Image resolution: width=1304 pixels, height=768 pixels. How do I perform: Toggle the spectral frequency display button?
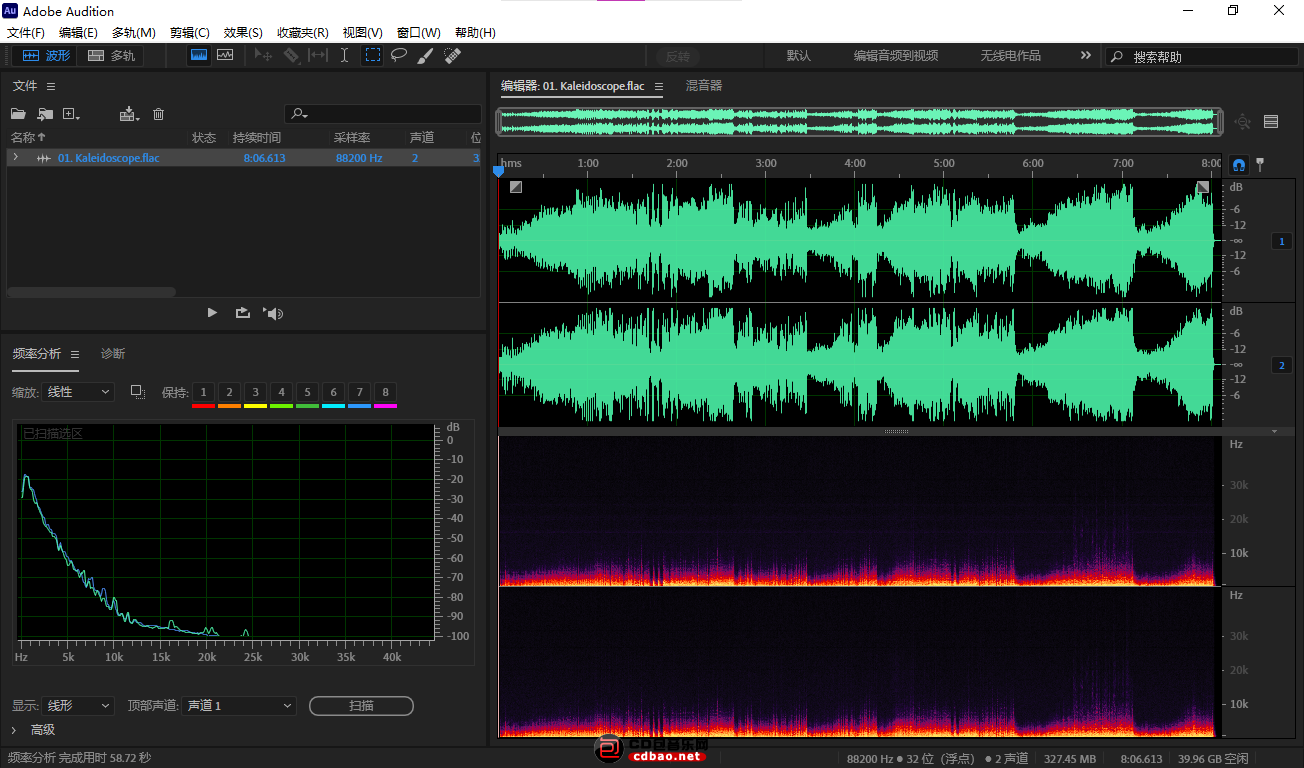(199, 56)
